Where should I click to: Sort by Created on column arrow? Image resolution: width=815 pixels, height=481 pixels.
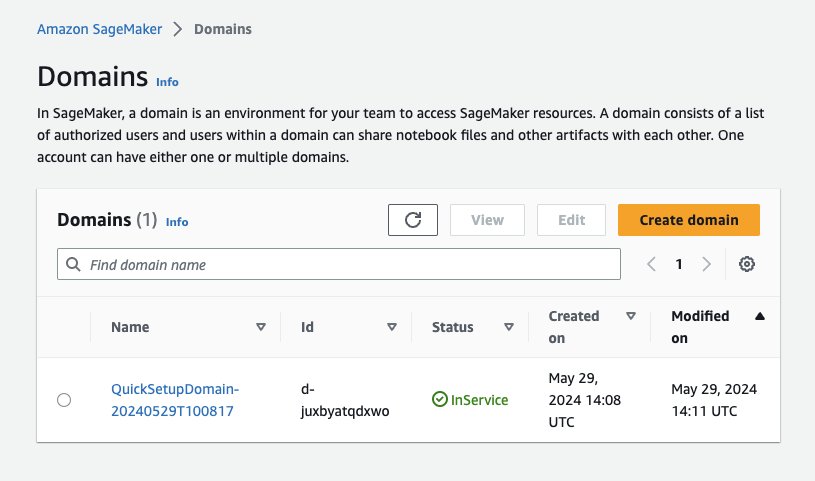631,316
